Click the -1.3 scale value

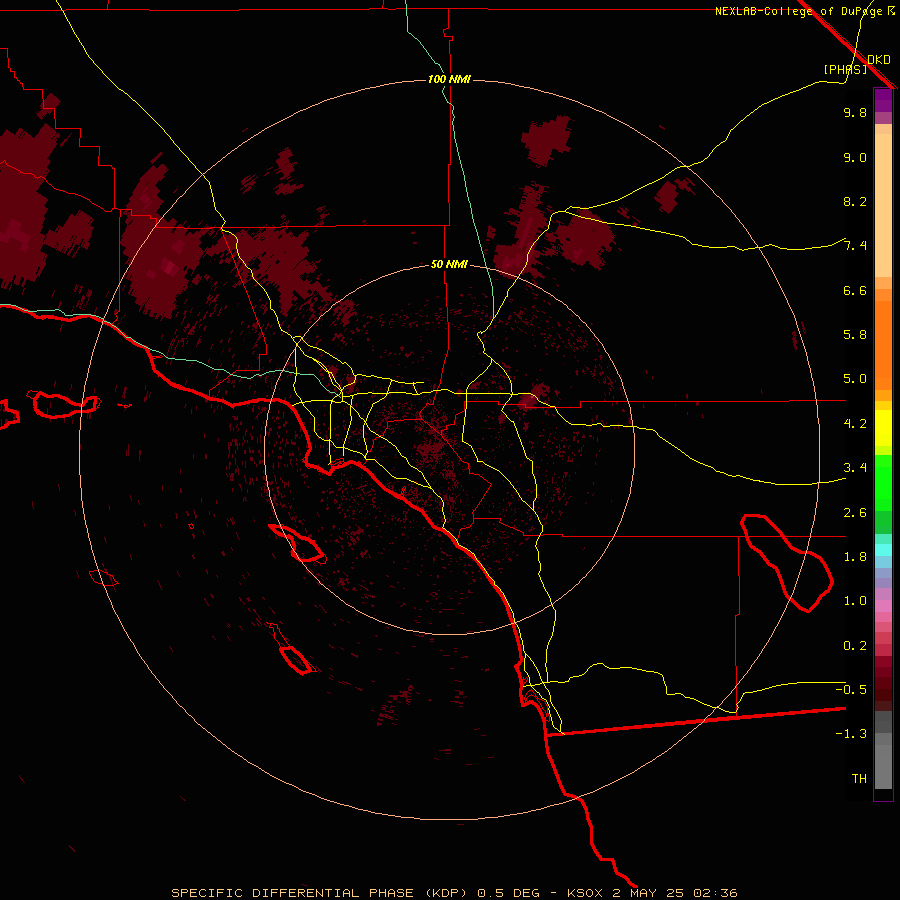(x=851, y=734)
